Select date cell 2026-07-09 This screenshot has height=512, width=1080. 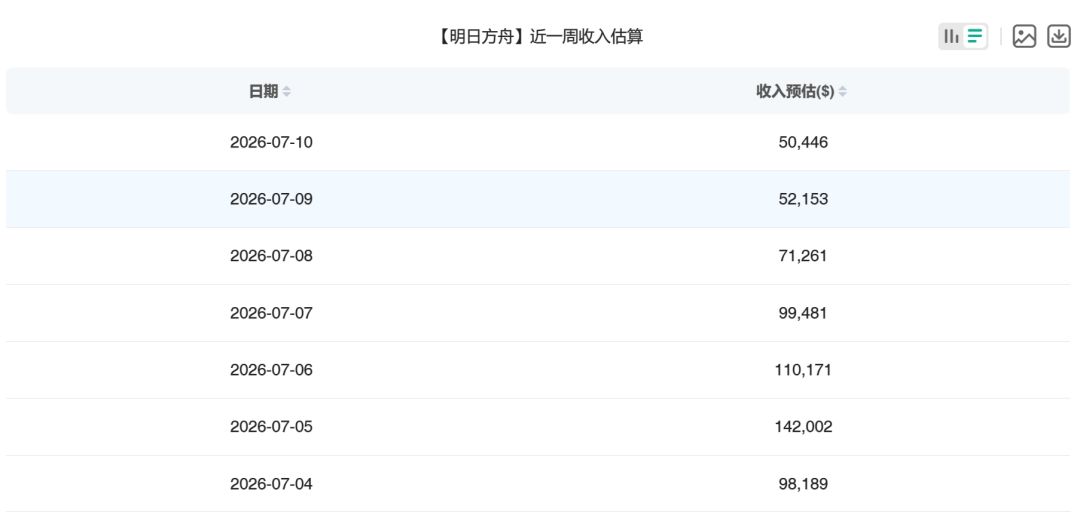[271, 199]
